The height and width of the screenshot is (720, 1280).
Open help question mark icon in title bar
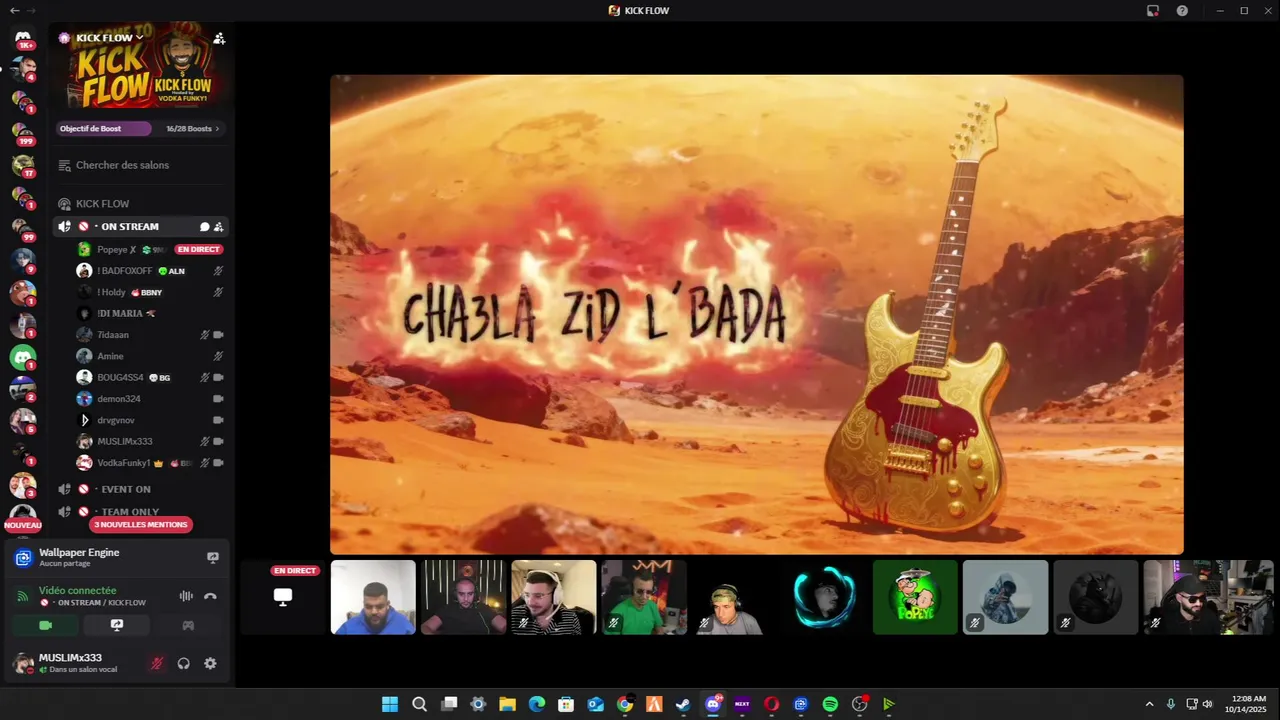coord(1182,10)
